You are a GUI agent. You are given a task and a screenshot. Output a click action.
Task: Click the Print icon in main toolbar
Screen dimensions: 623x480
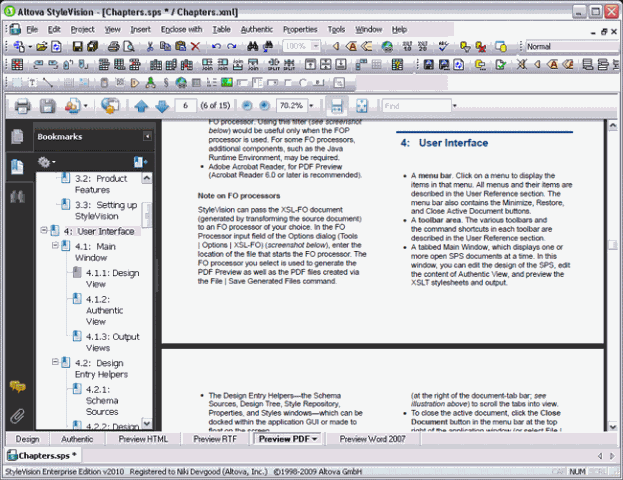(114, 46)
